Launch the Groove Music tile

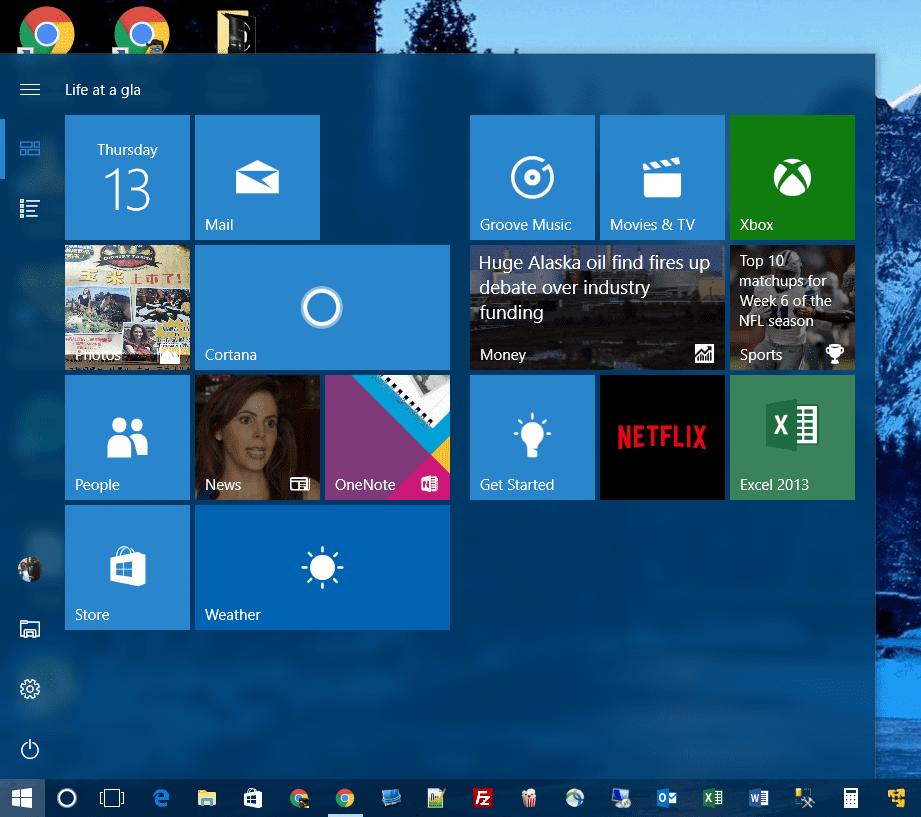pos(532,177)
